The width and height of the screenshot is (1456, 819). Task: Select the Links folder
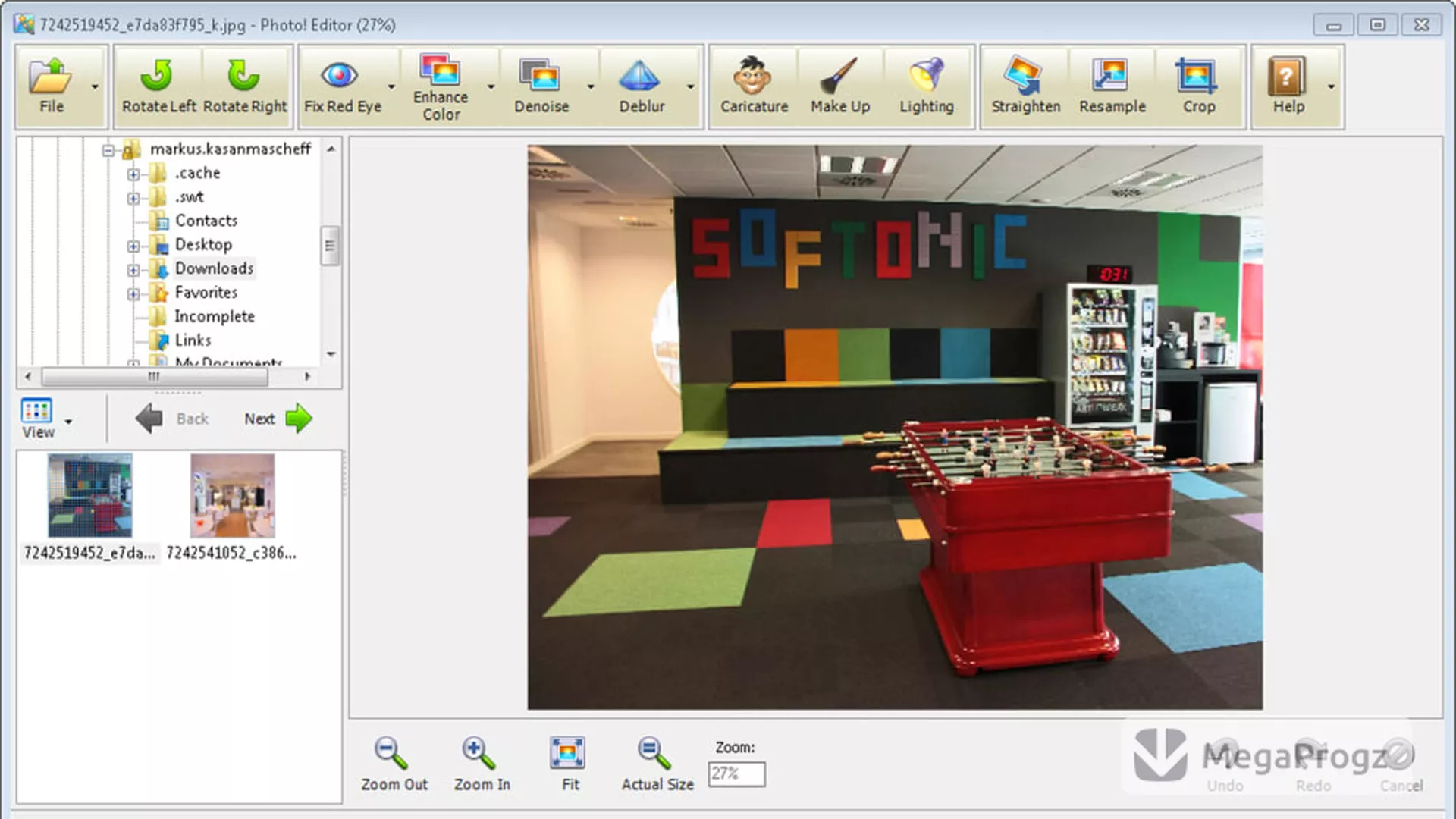tap(193, 340)
